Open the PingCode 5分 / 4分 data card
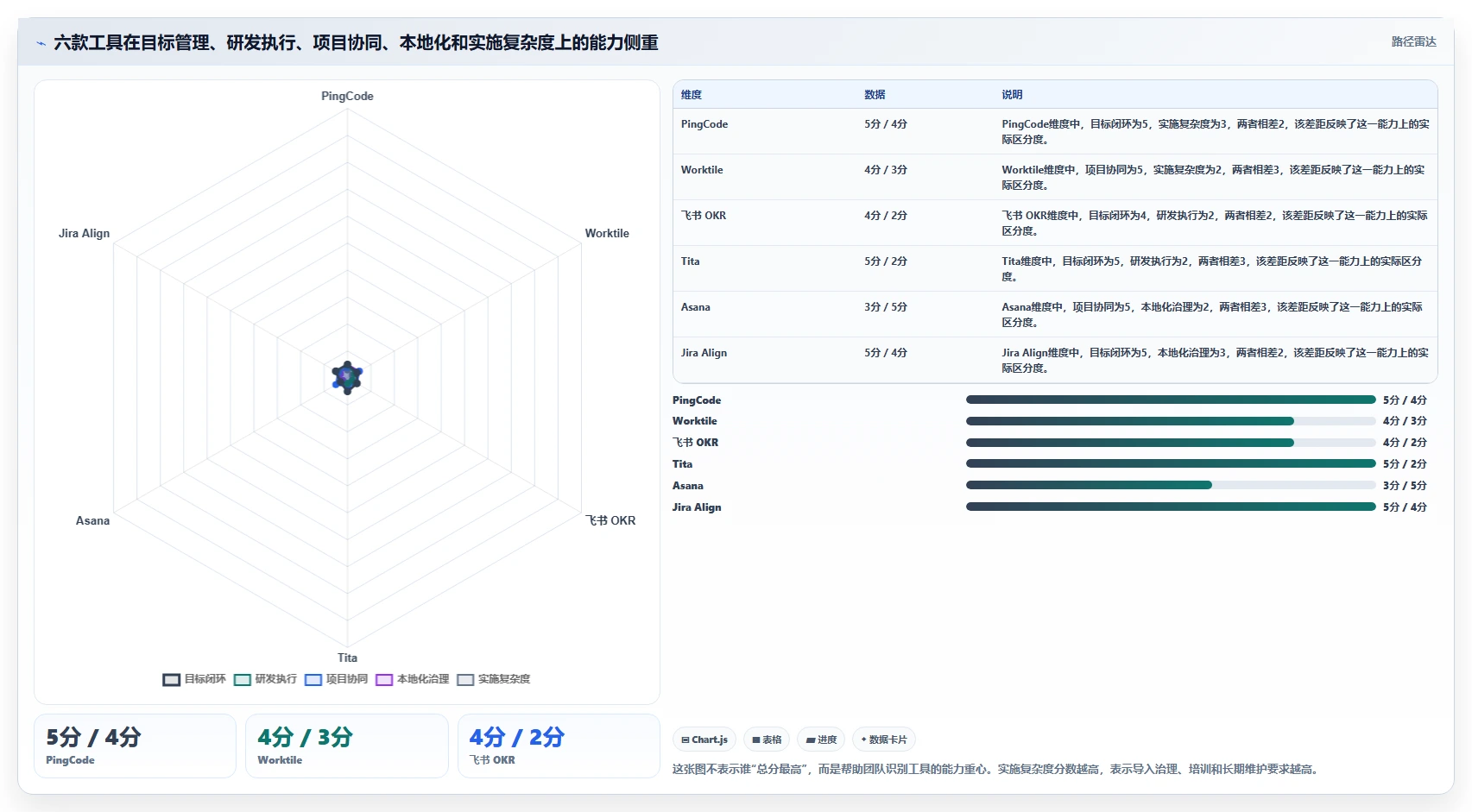 [x=135, y=746]
